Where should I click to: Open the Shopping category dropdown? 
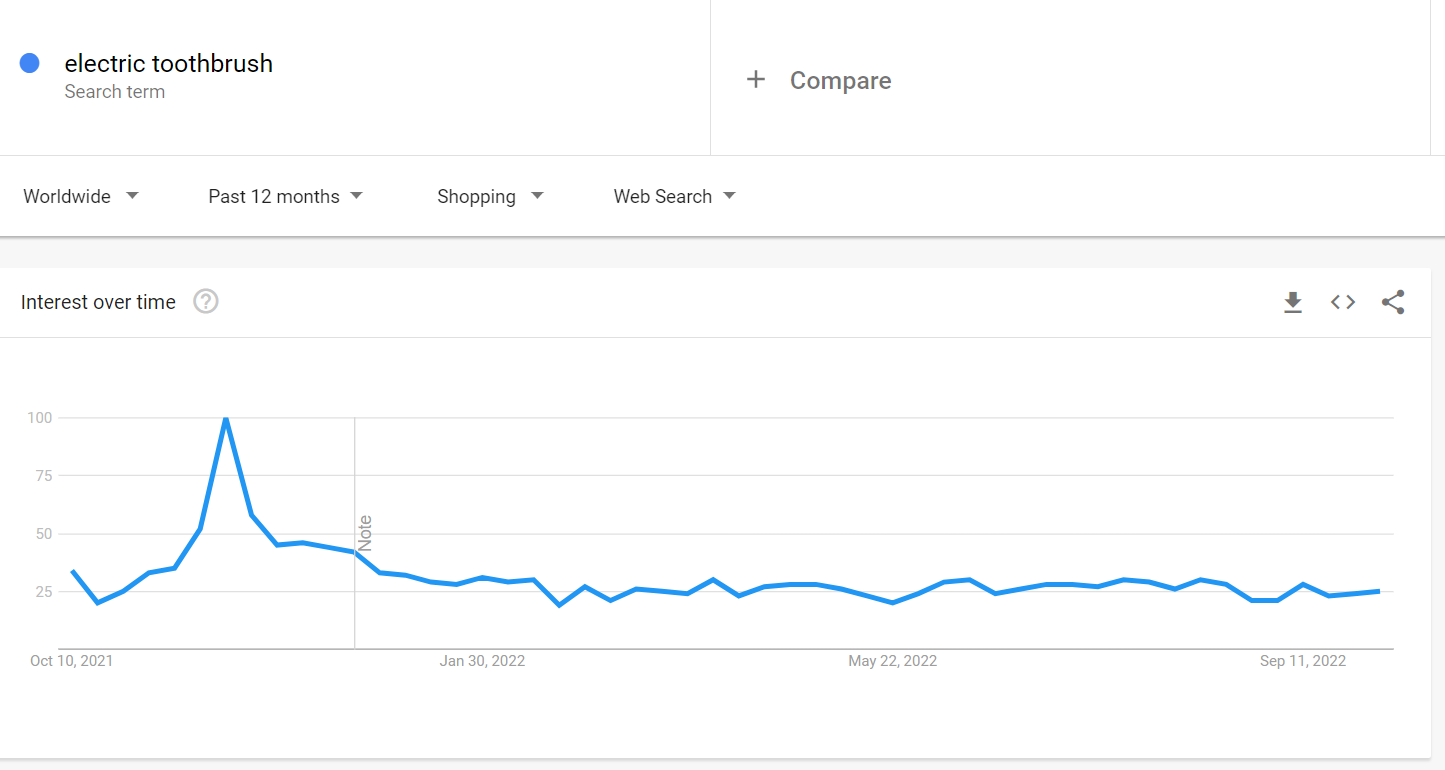(490, 196)
